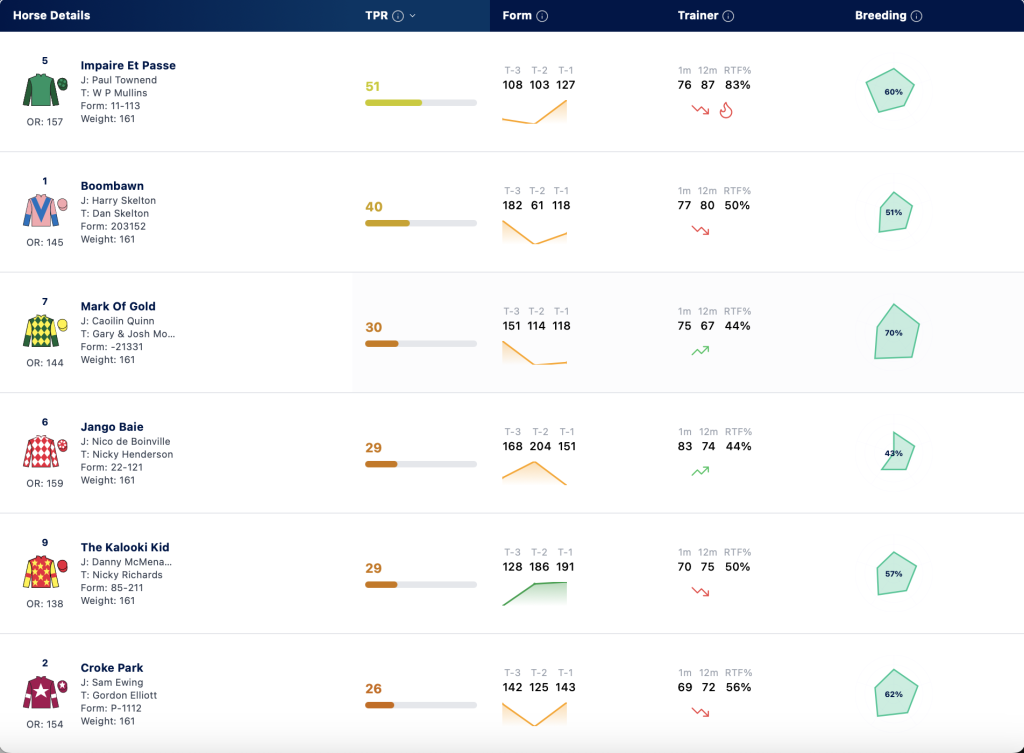Open the Croke Park horse name
The width and height of the screenshot is (1024, 753).
point(112,667)
